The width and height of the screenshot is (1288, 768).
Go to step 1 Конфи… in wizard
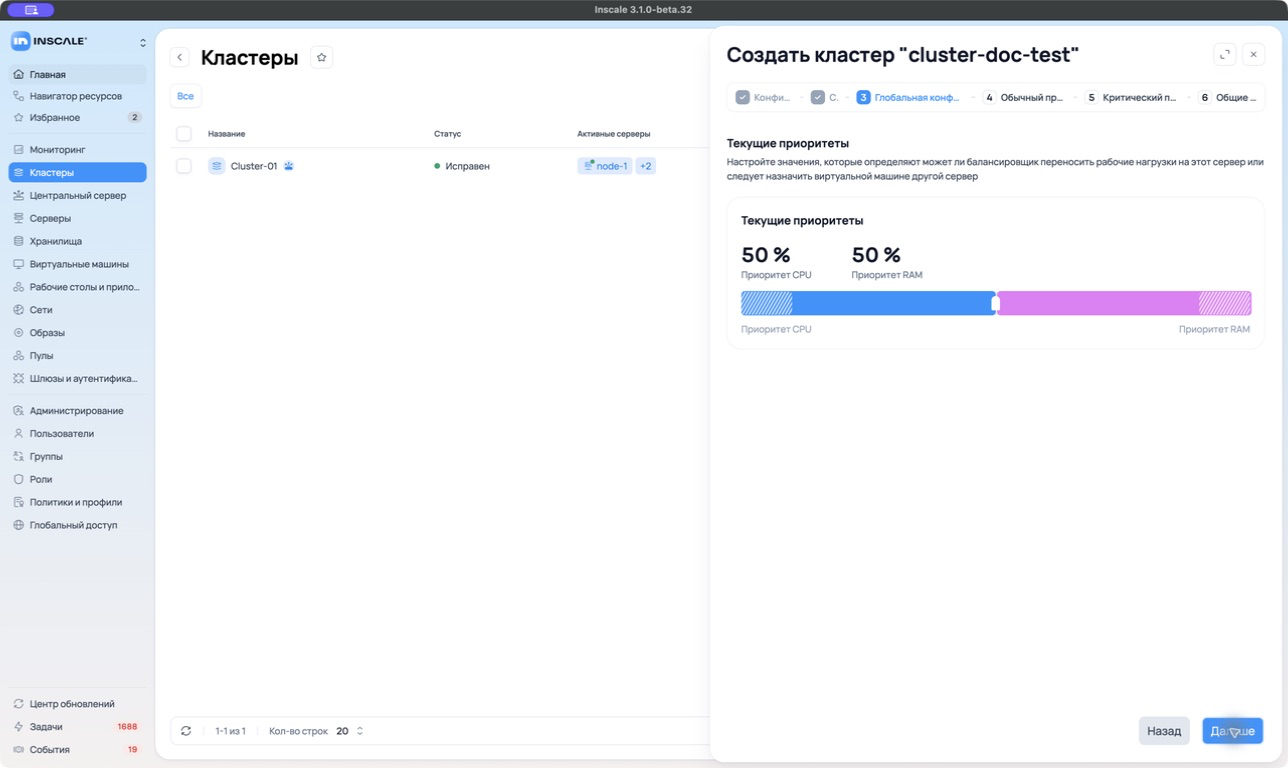(x=763, y=97)
